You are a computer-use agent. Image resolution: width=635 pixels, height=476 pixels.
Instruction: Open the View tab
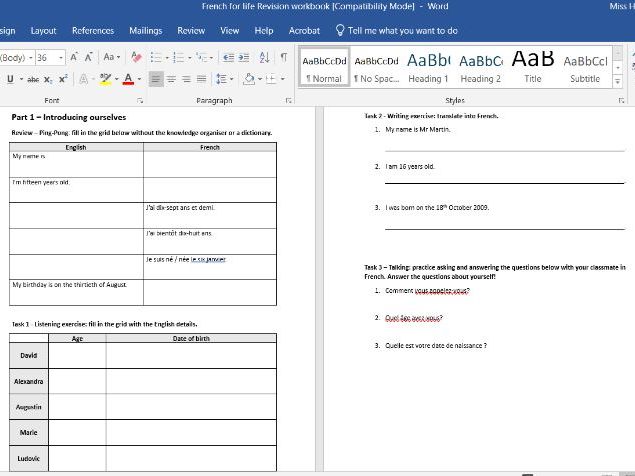coord(230,31)
